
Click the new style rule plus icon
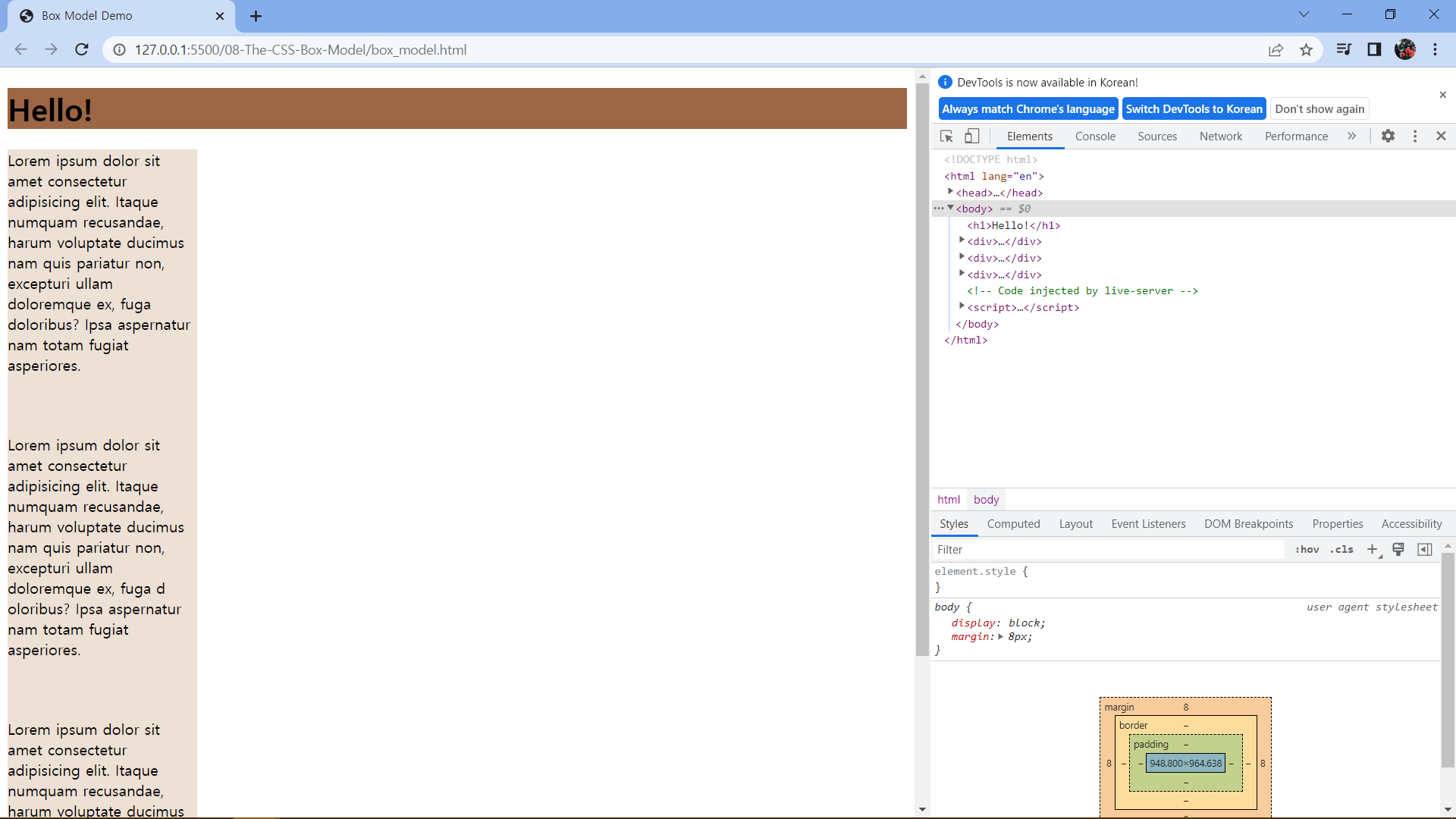(1372, 550)
